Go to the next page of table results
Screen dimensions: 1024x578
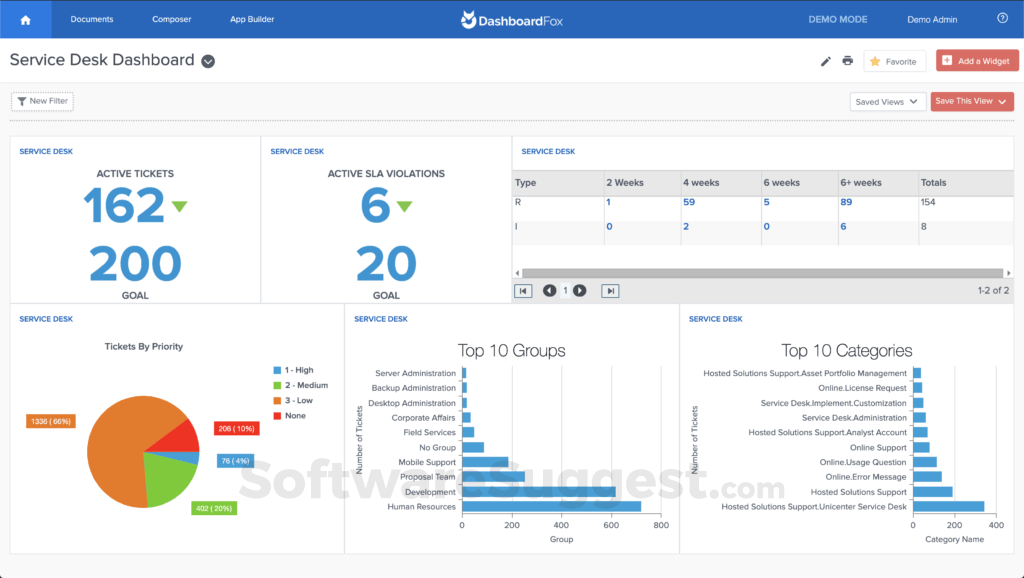[x=580, y=290]
